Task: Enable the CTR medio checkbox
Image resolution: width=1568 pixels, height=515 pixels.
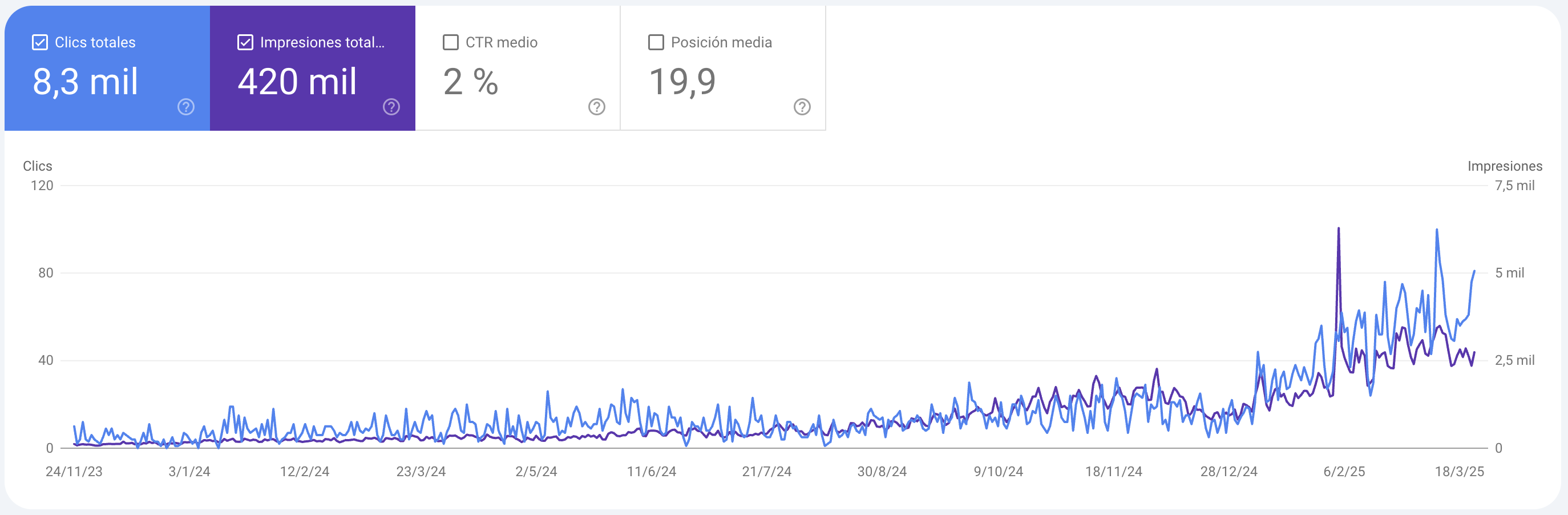Action: point(450,43)
